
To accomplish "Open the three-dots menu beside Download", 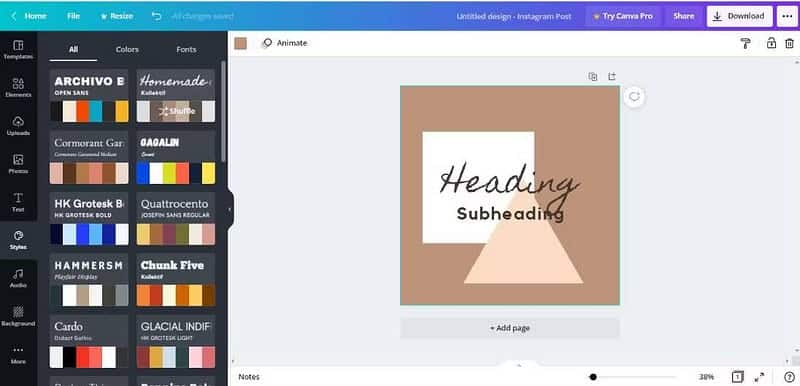I will click(787, 16).
